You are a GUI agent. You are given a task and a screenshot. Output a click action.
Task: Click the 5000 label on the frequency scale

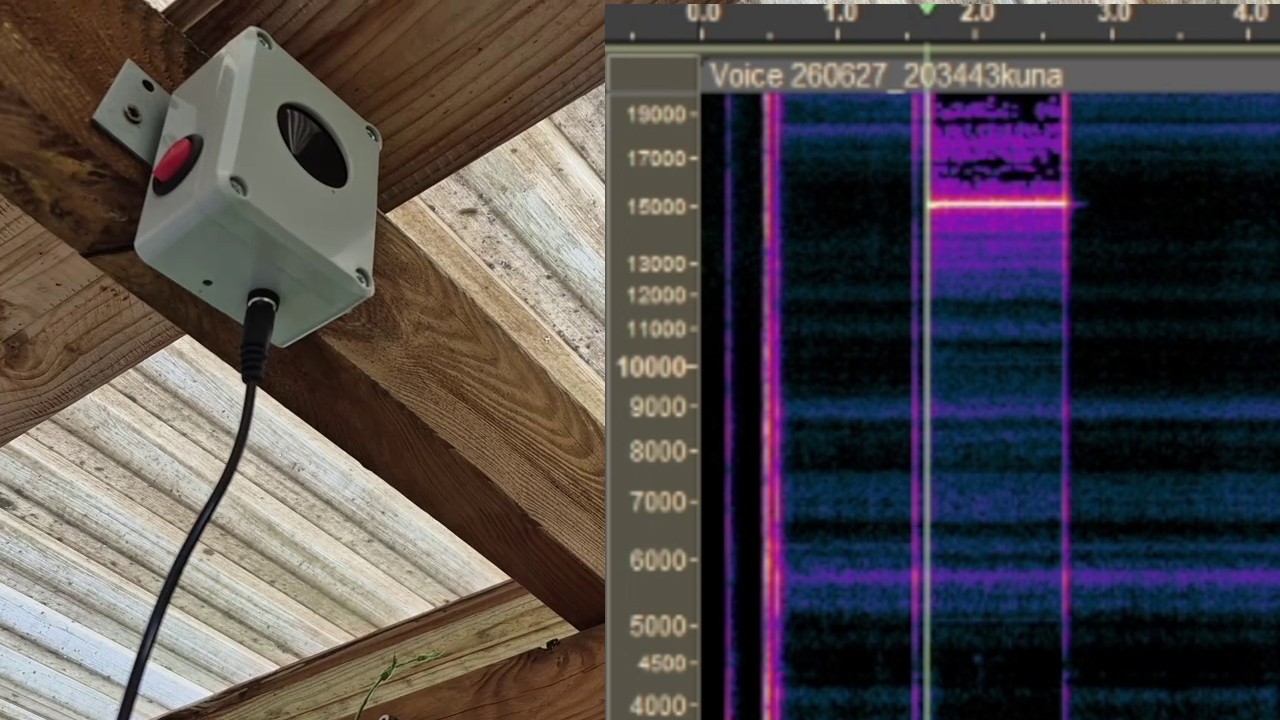[658, 626]
